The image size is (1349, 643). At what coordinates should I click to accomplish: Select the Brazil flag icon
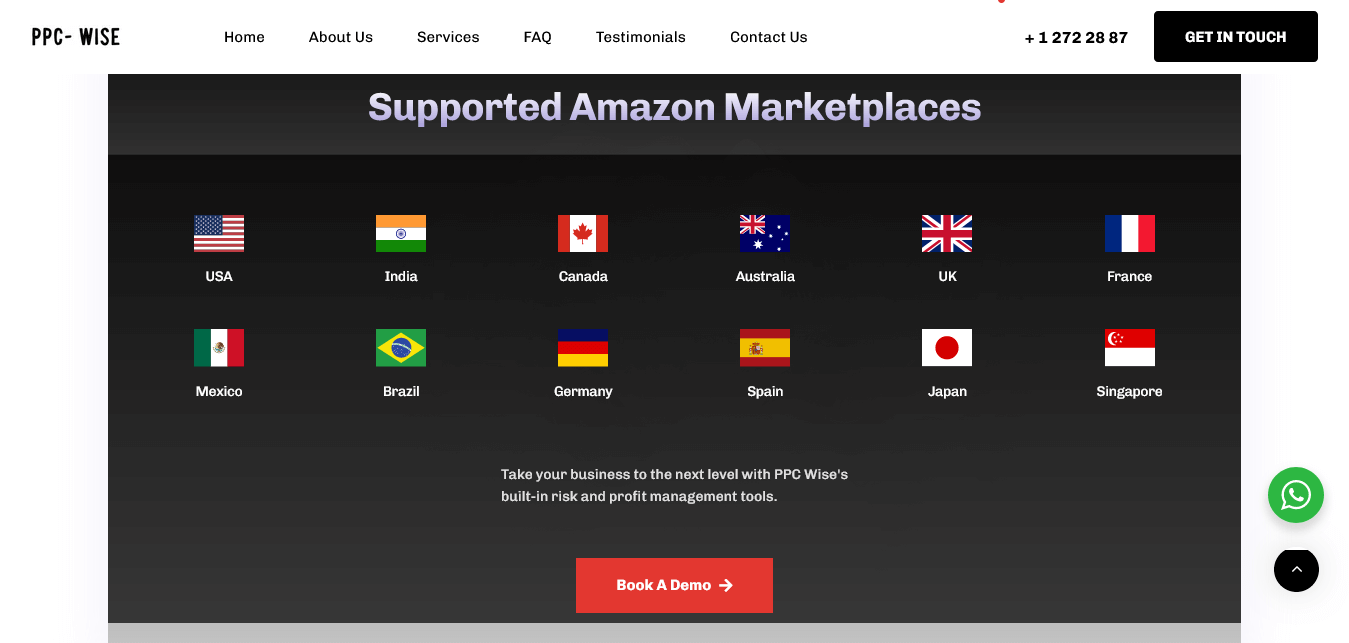[401, 348]
